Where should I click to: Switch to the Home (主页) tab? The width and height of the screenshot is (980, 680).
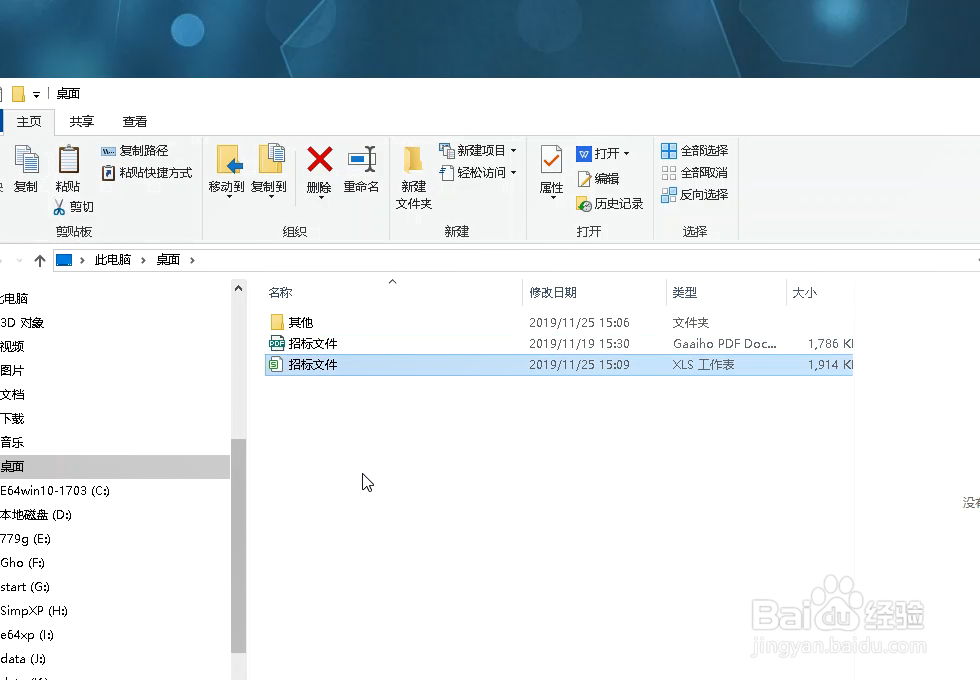29,122
